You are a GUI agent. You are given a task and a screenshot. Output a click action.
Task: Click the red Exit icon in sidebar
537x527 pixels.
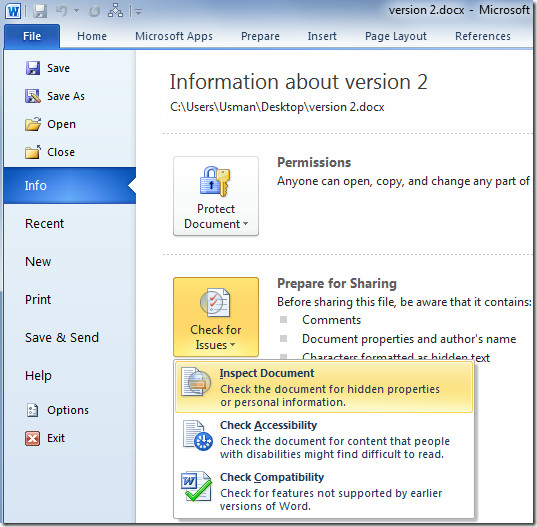[33, 438]
